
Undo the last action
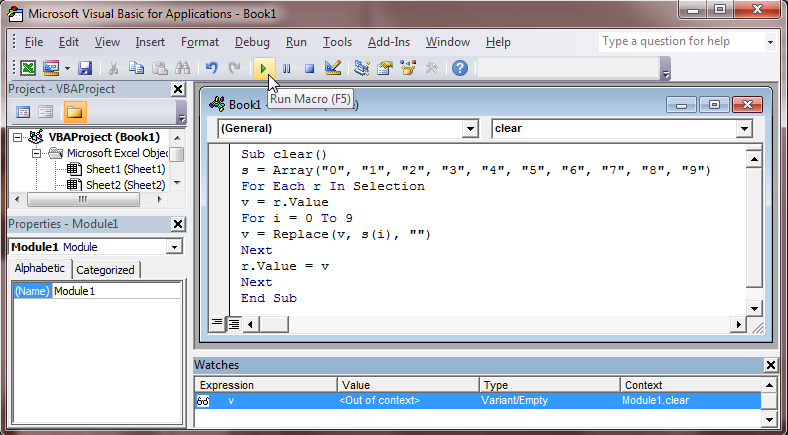coord(212,68)
